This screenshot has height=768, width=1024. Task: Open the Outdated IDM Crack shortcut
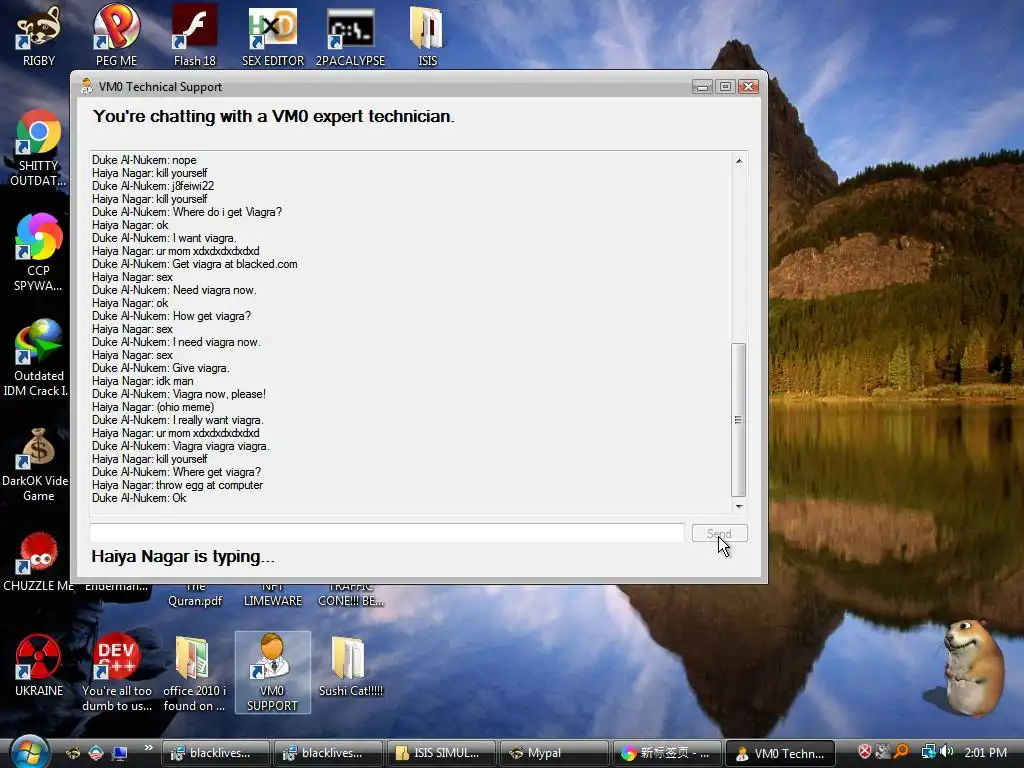coord(37,358)
